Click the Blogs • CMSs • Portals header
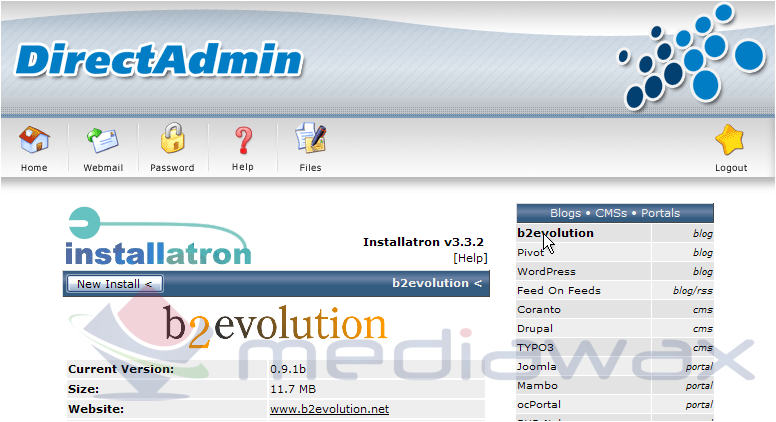 [615, 213]
